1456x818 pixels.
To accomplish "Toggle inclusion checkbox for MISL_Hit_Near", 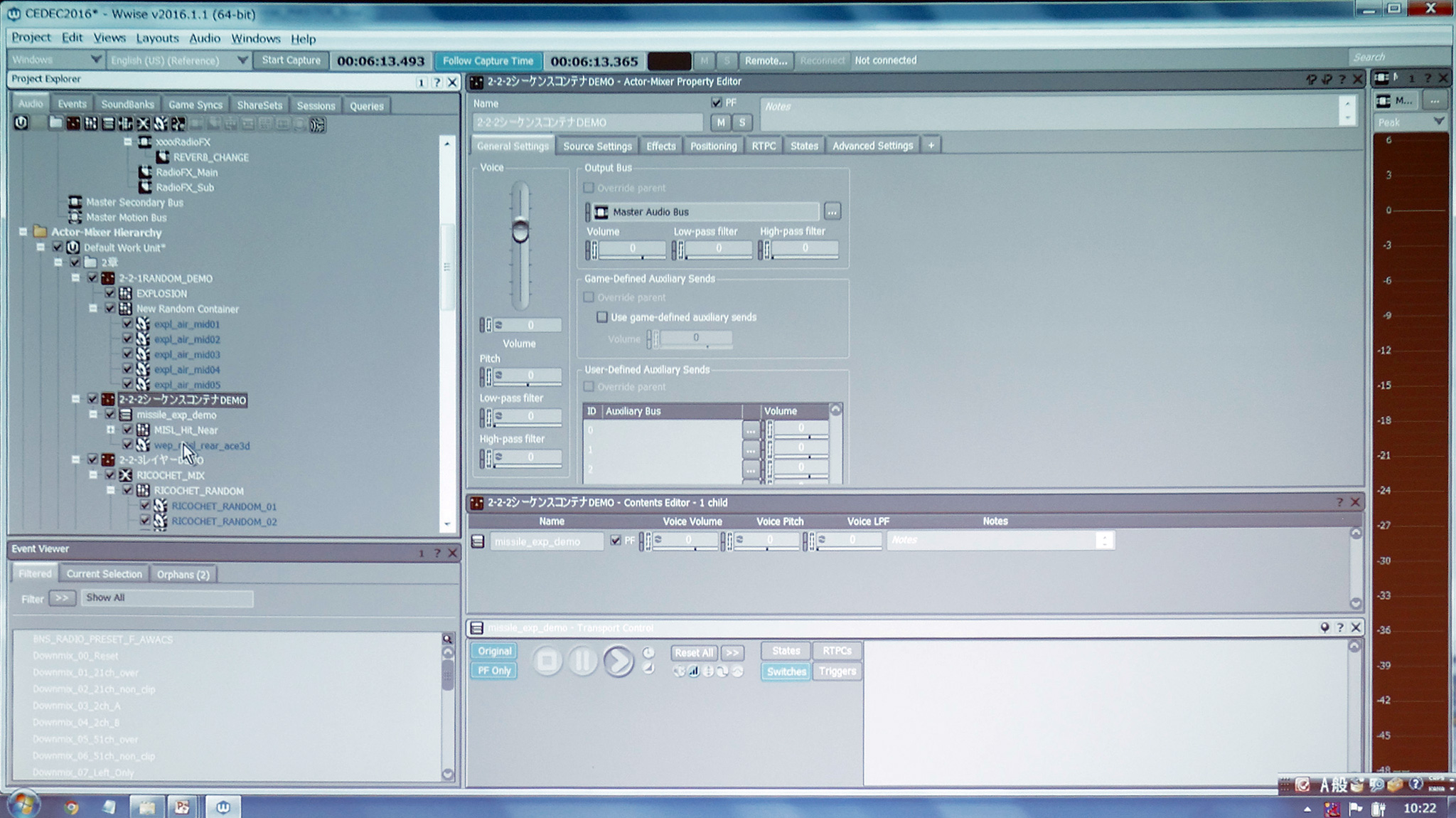I will point(127,430).
